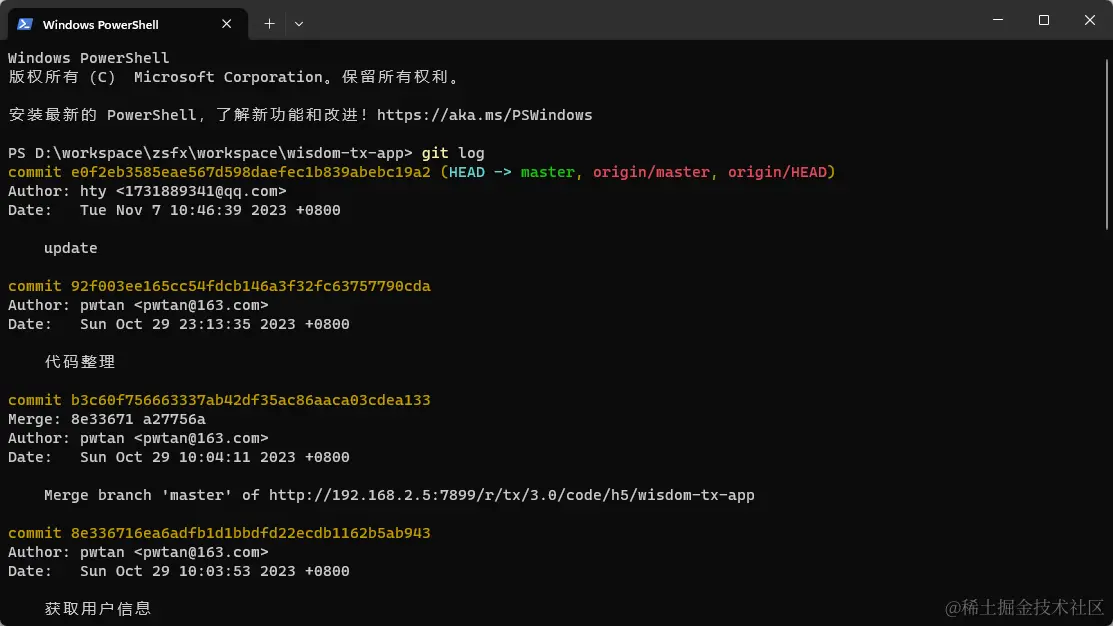
Task: Close the Windows Terminal window
Action: pos(1090,20)
